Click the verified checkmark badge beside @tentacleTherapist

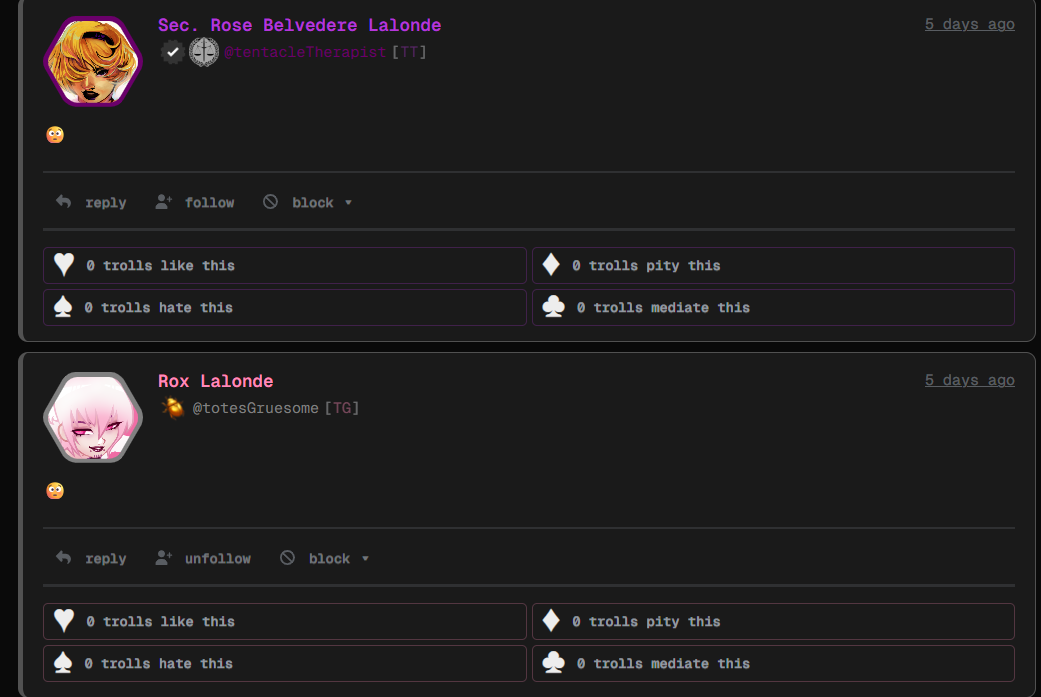(173, 52)
